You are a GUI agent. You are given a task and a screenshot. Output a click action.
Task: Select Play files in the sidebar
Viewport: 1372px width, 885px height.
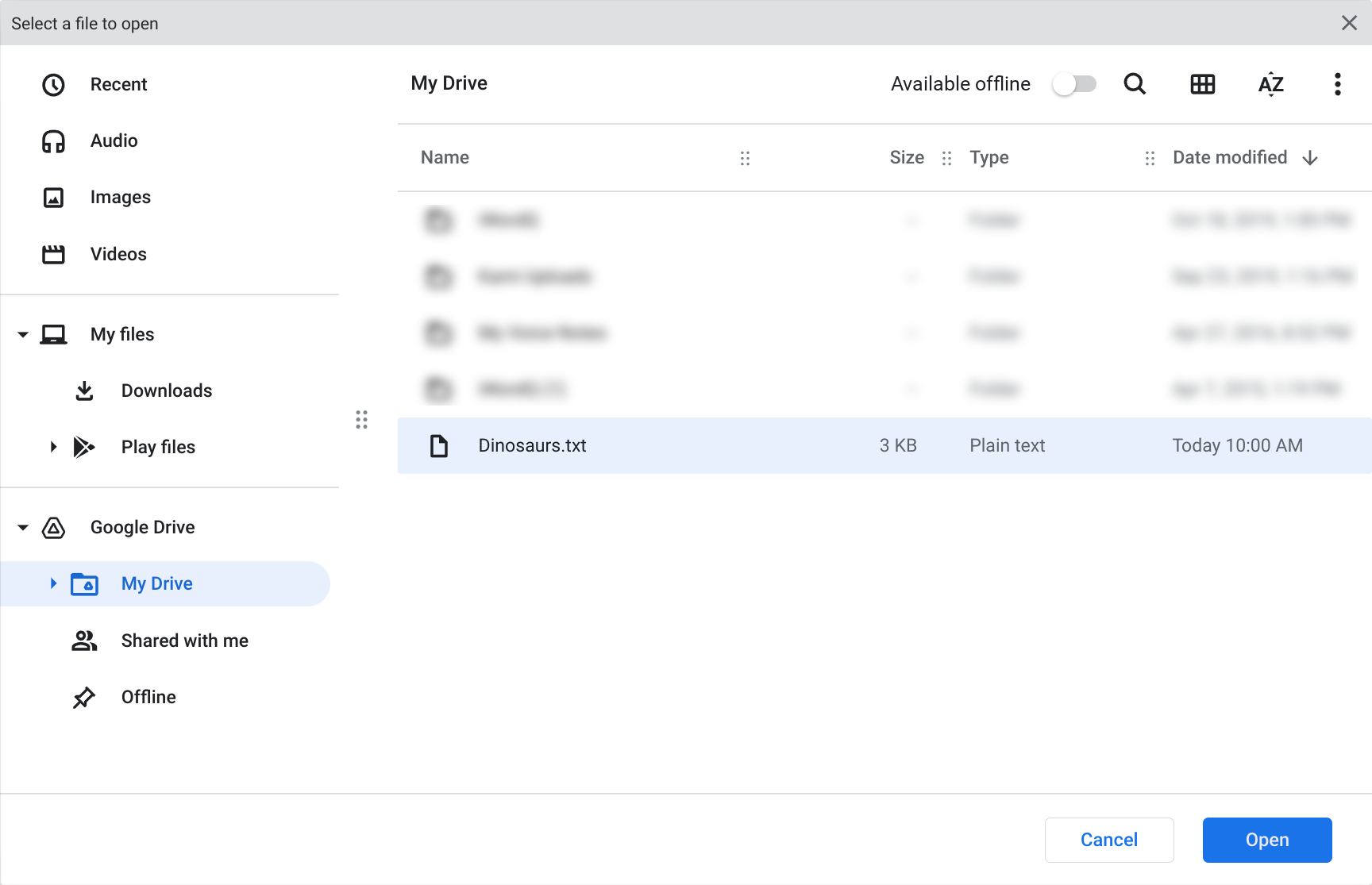click(x=158, y=447)
